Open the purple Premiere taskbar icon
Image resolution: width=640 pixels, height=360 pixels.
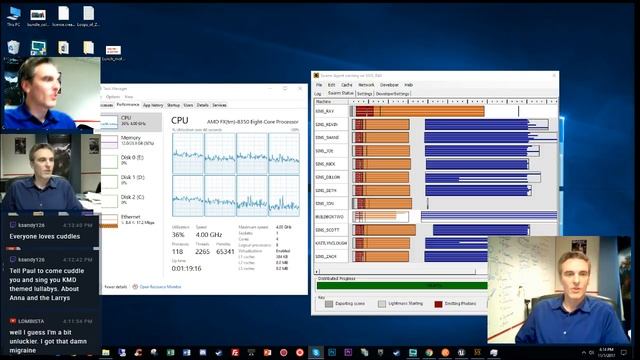(348, 352)
